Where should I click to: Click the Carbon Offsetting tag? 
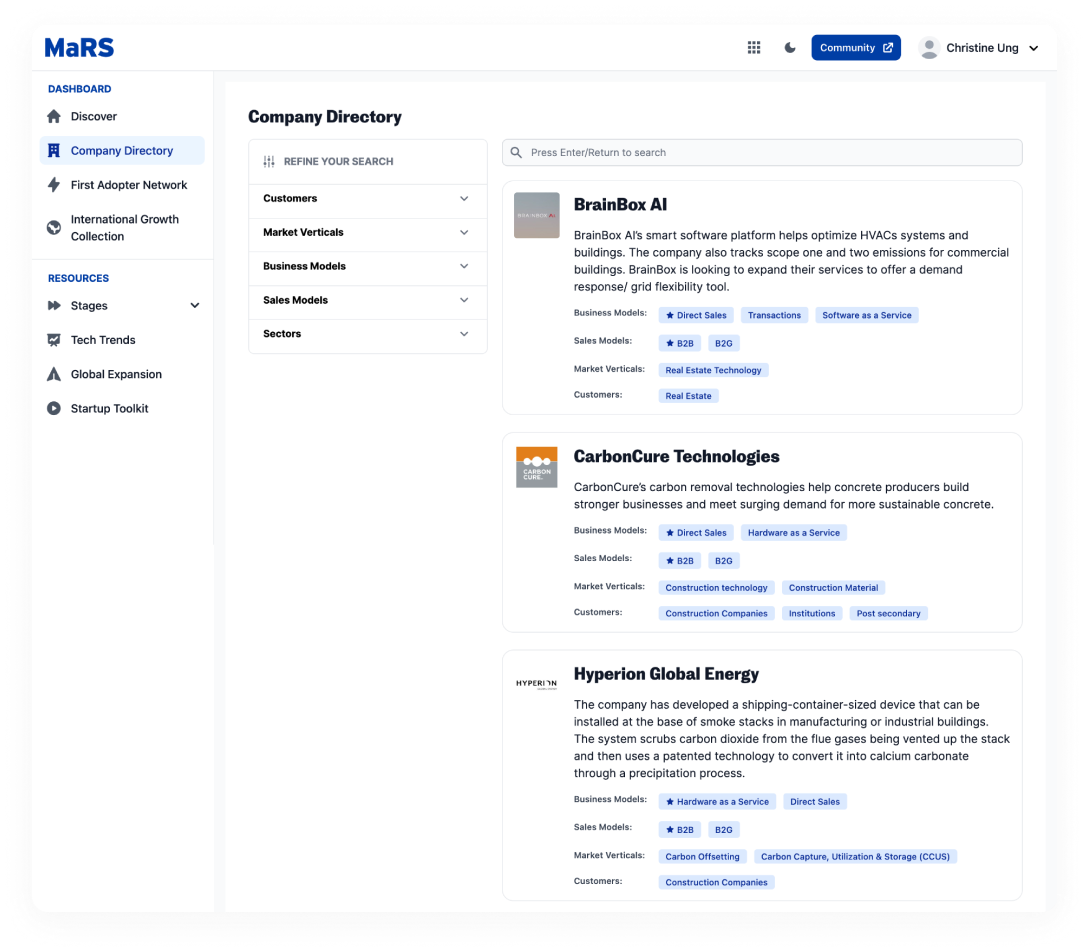click(702, 857)
